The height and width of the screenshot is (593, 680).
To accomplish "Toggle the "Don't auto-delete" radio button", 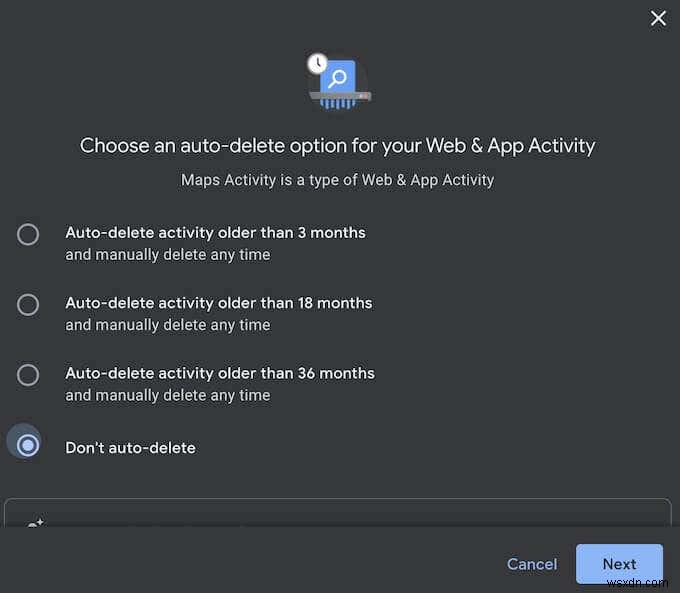I will pyautogui.click(x=28, y=445).
